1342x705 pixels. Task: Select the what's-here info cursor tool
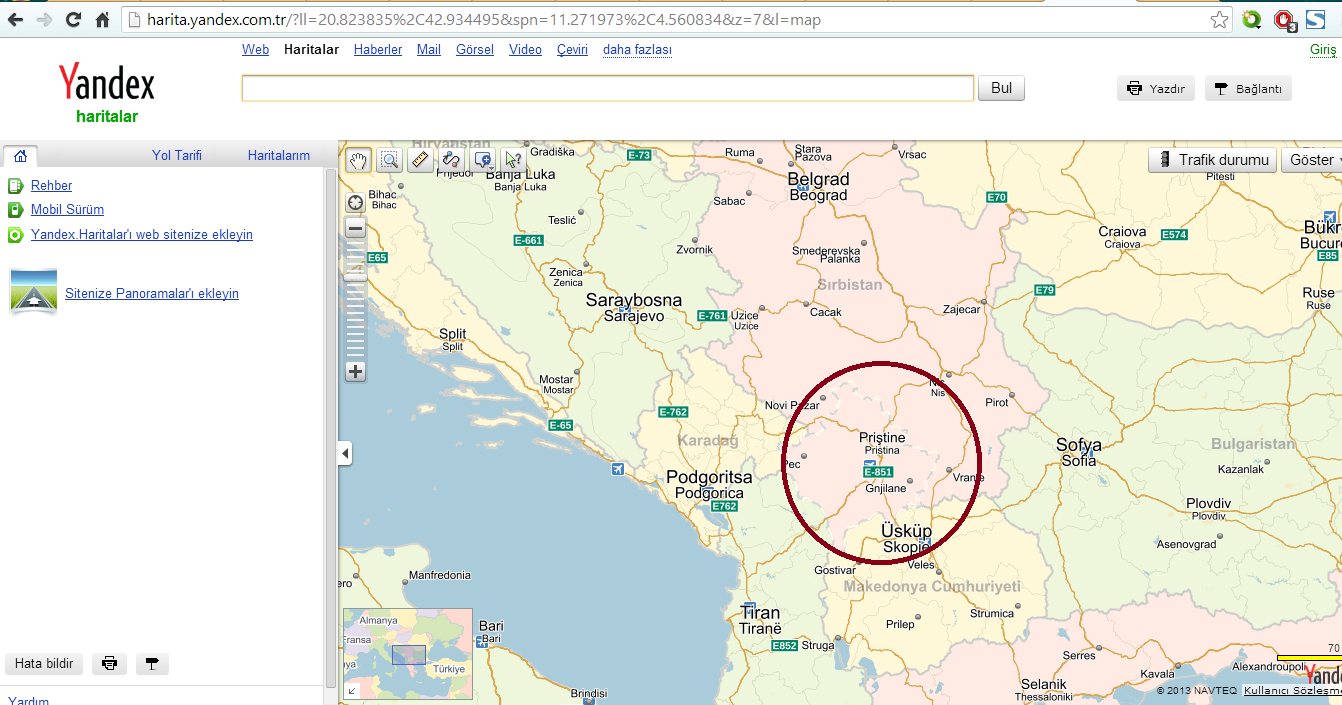[513, 159]
